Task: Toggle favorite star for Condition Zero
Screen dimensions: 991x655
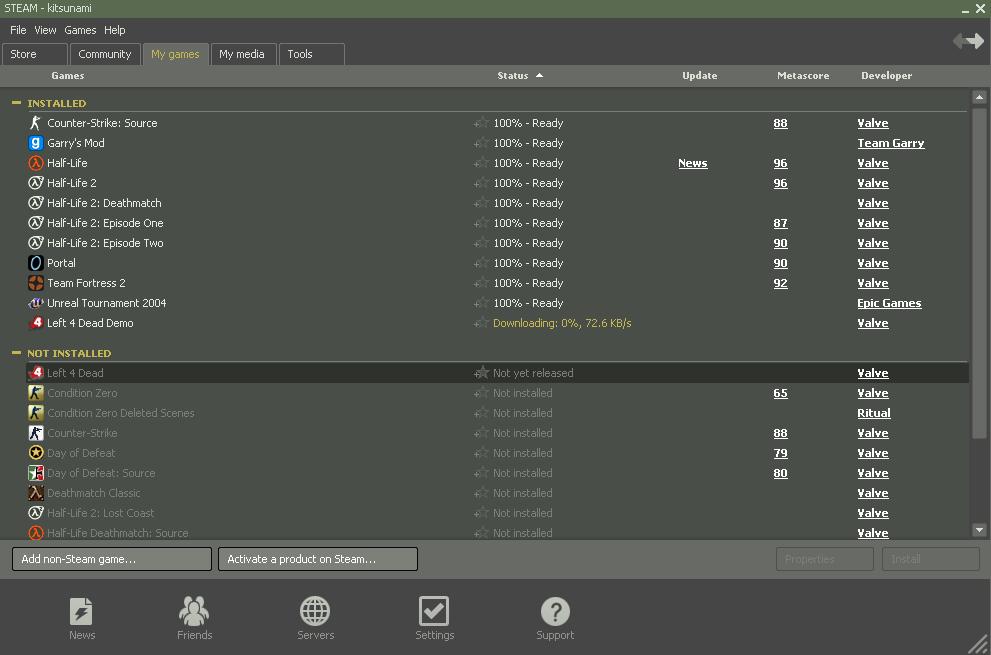Action: click(x=482, y=393)
